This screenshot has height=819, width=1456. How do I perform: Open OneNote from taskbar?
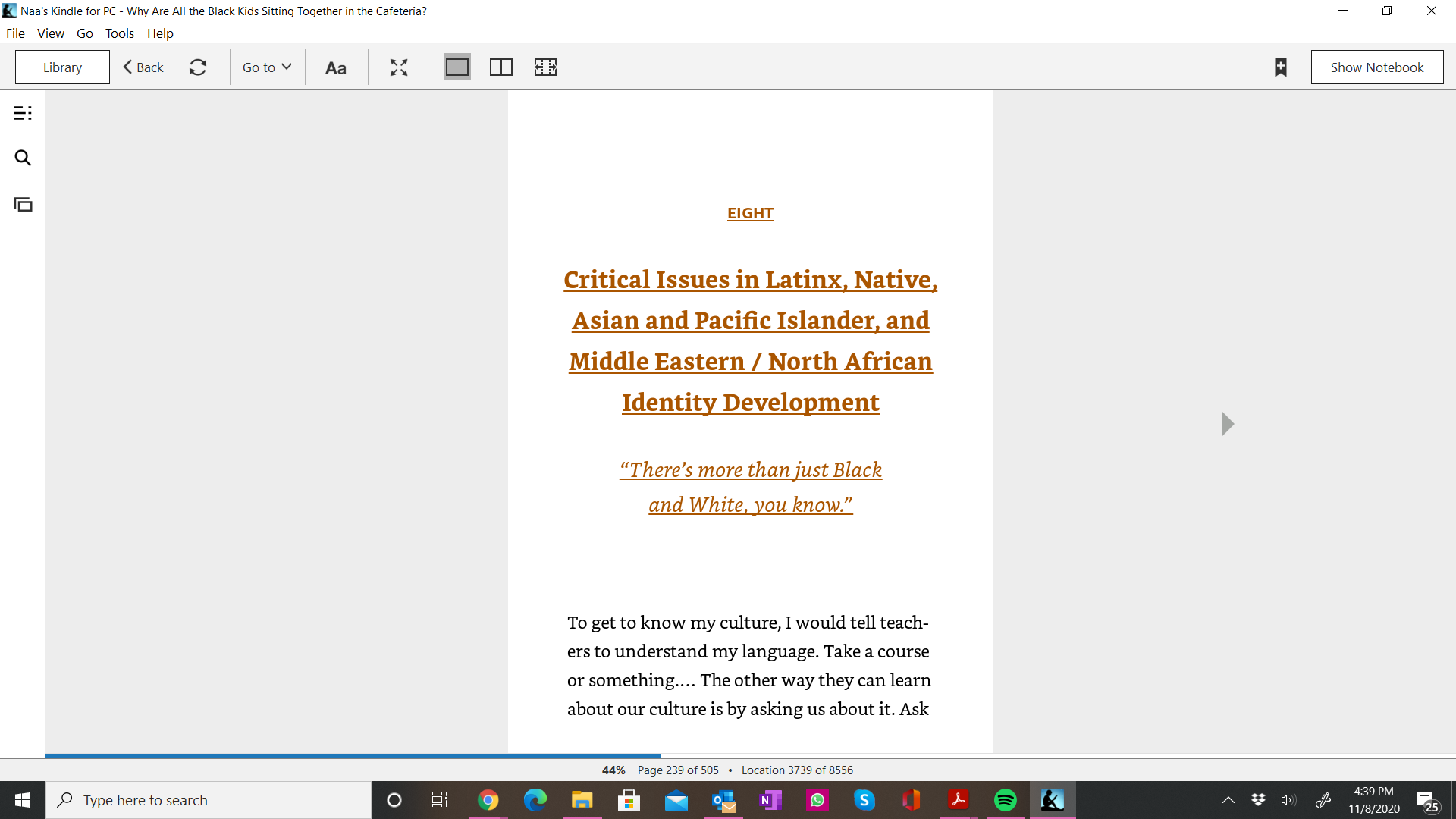coord(770,800)
